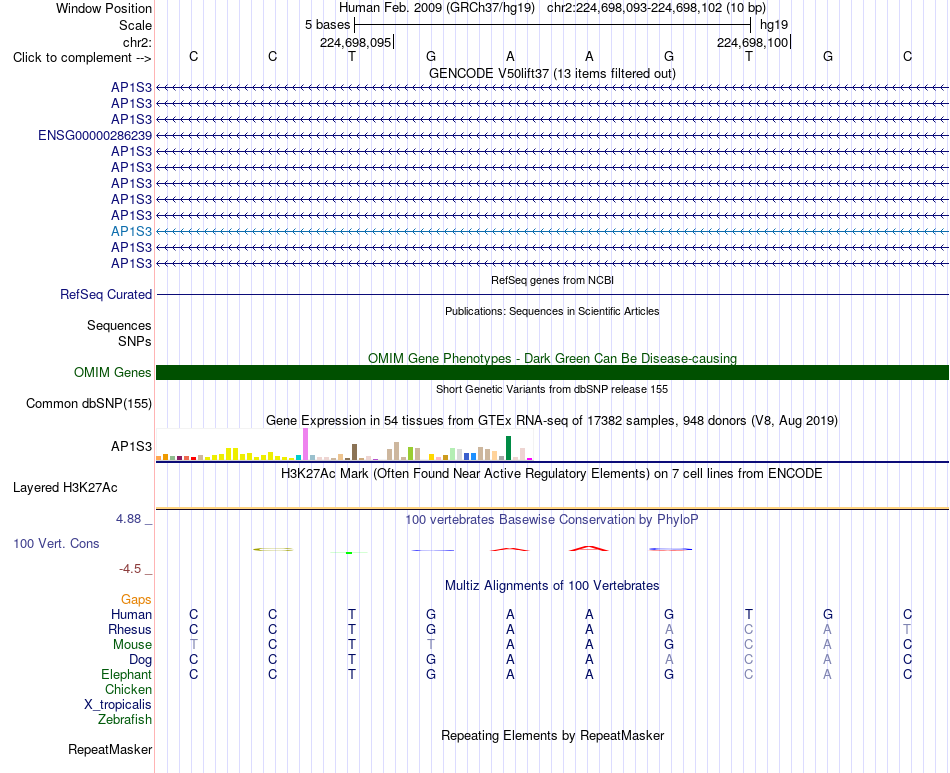Screen dimensions: 950x773
Task: Click the ENSG00000286239 gene label
Action: coord(95,136)
